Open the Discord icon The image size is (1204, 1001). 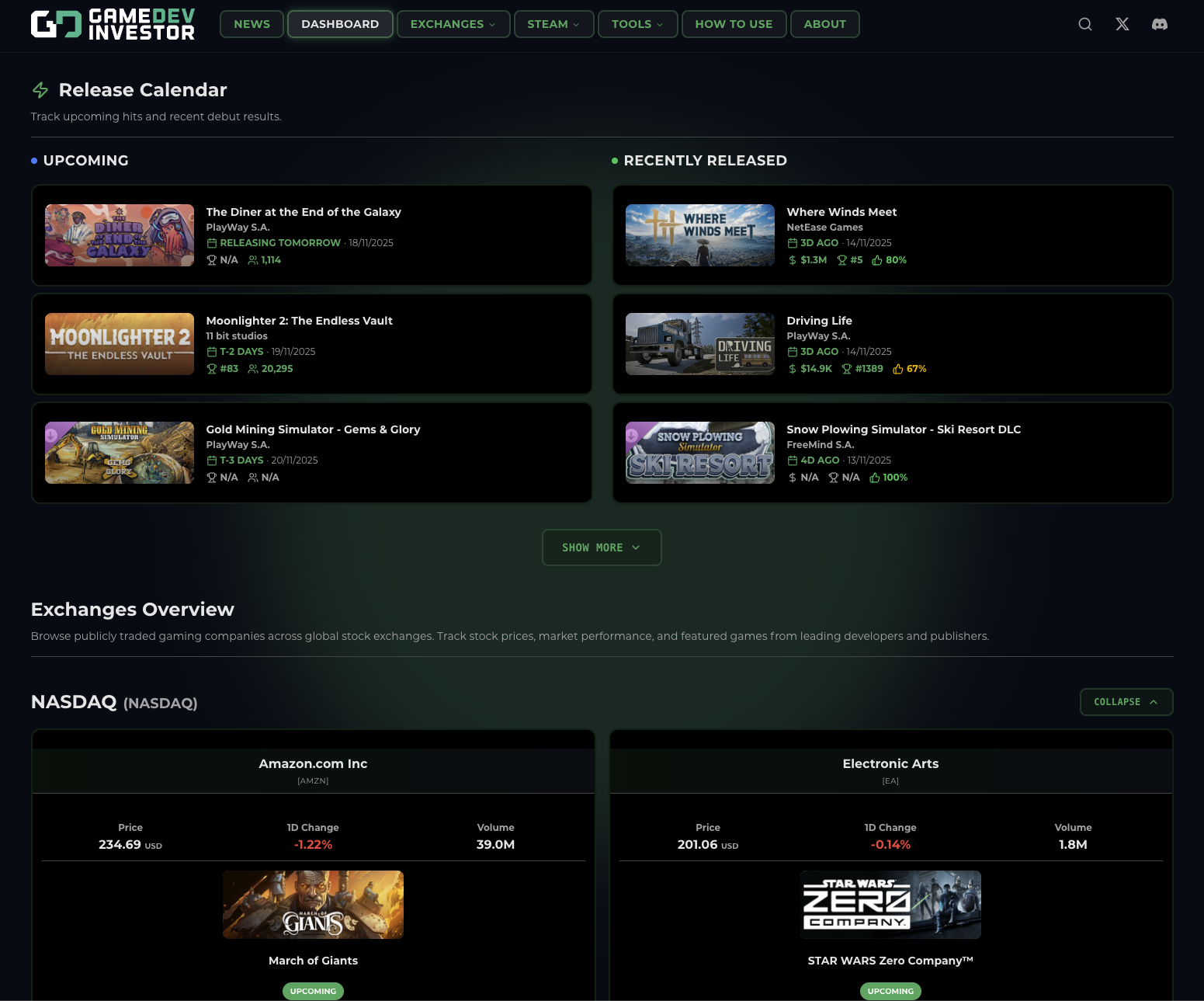[1159, 24]
